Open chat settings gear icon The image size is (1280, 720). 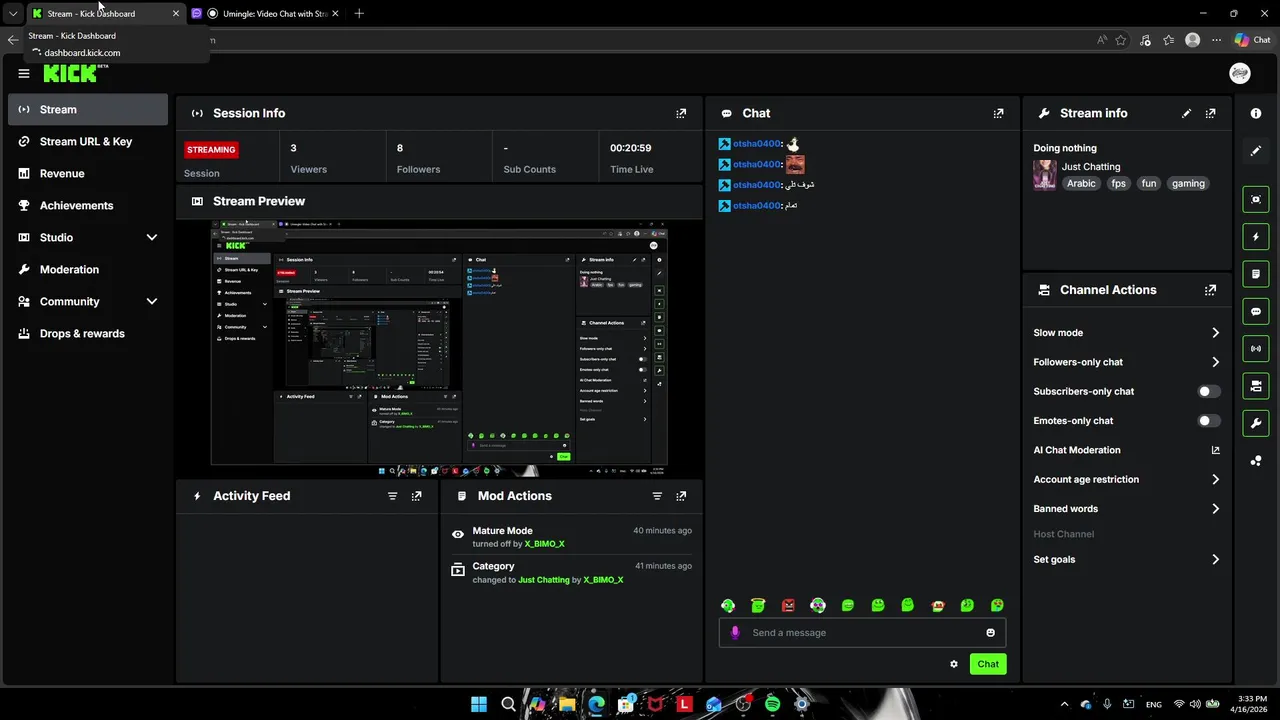coord(954,664)
